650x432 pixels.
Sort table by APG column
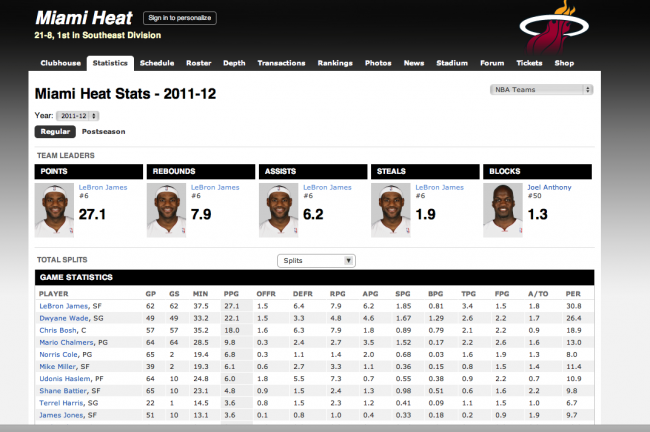(x=370, y=294)
